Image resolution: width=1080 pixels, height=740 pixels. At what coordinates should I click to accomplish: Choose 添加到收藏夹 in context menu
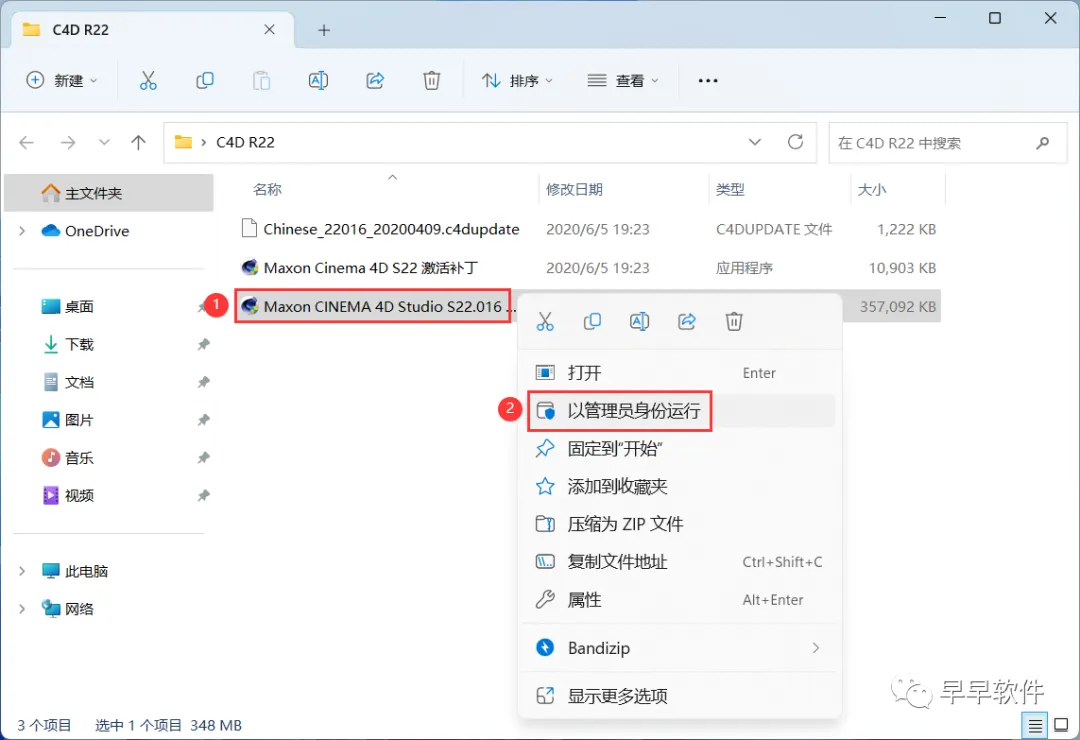click(x=680, y=486)
